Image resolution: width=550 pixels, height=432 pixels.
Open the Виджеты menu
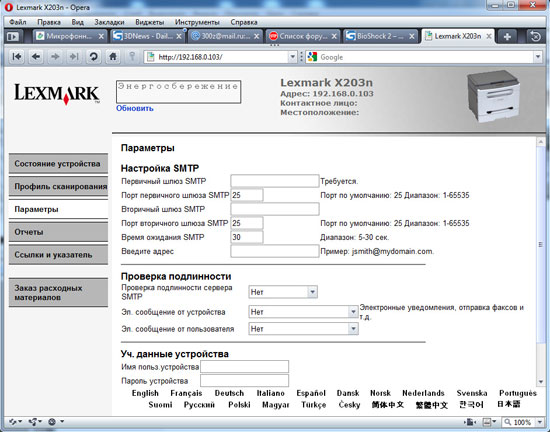click(150, 22)
